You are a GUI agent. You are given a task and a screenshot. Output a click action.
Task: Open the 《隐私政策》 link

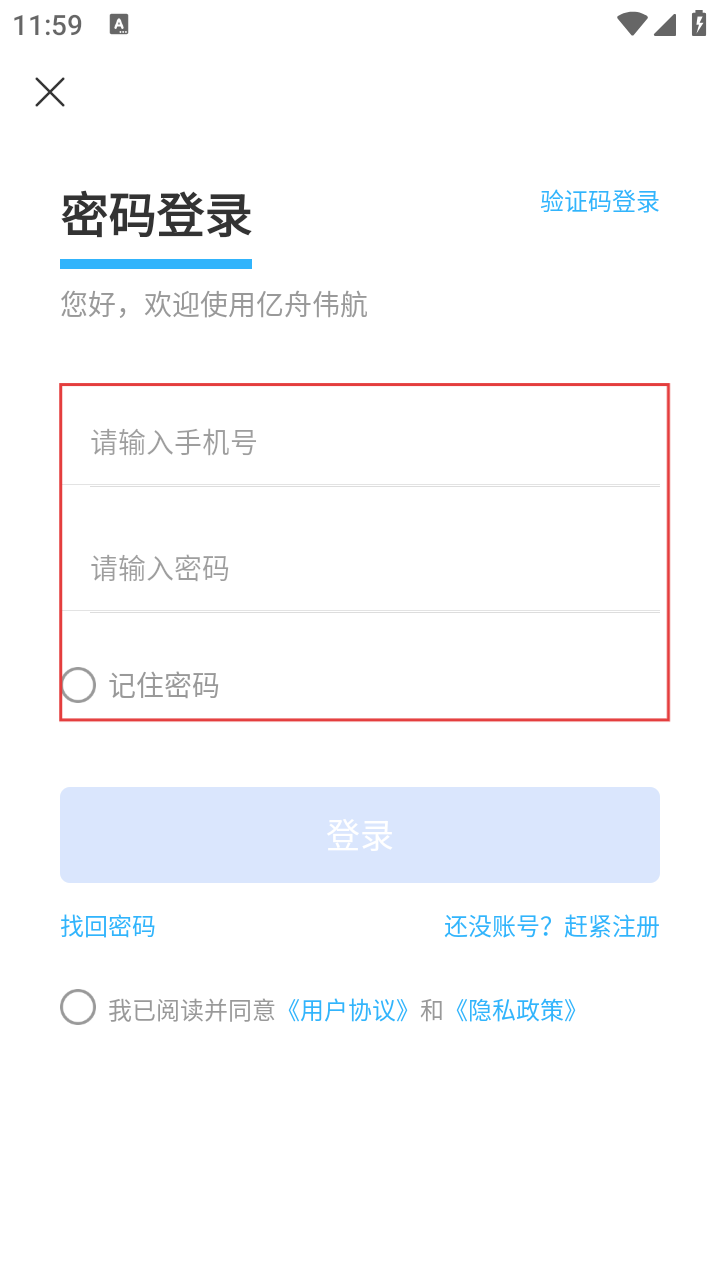tap(515, 1010)
